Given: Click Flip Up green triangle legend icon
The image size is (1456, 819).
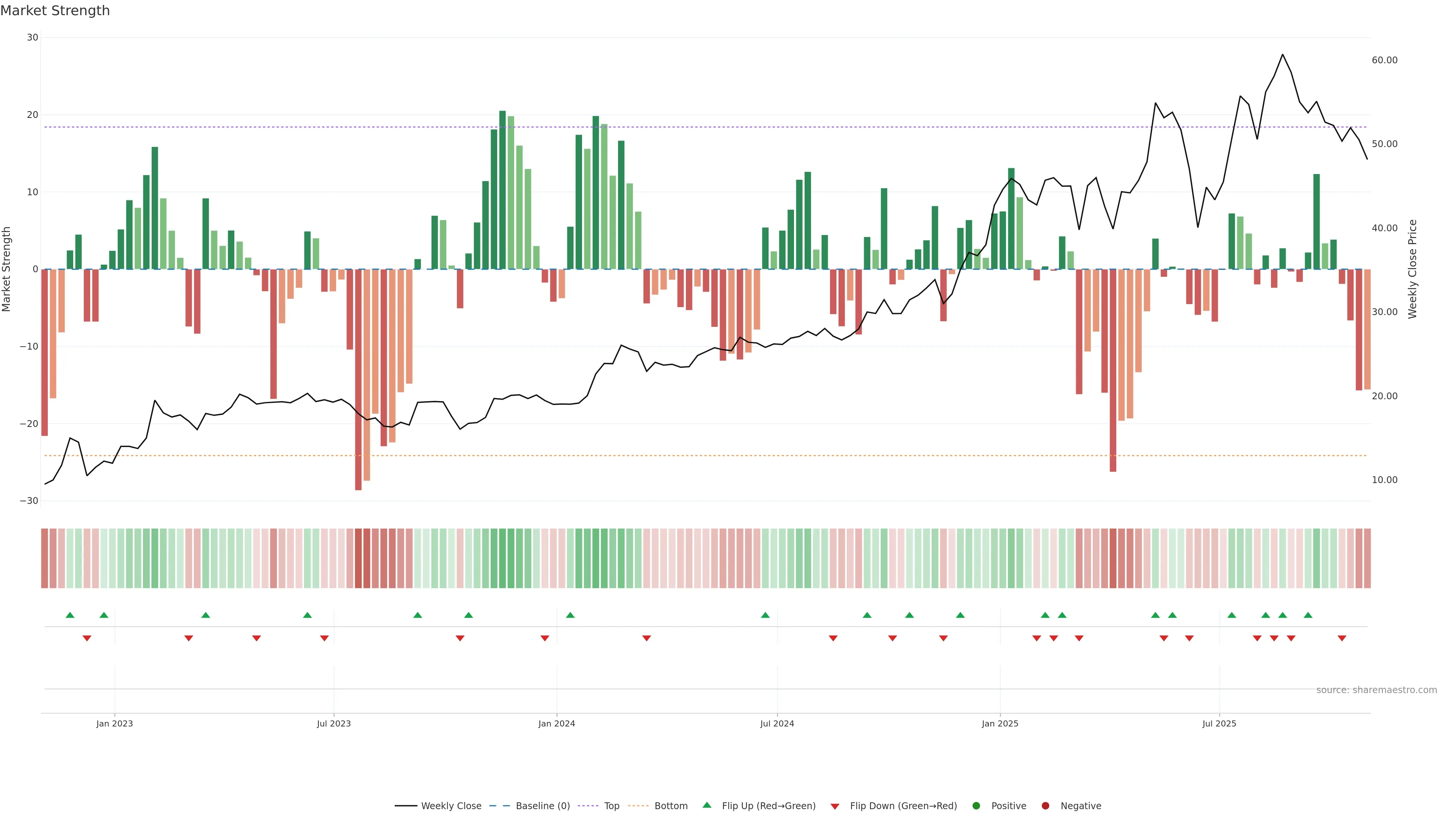Looking at the screenshot, I should (706, 805).
